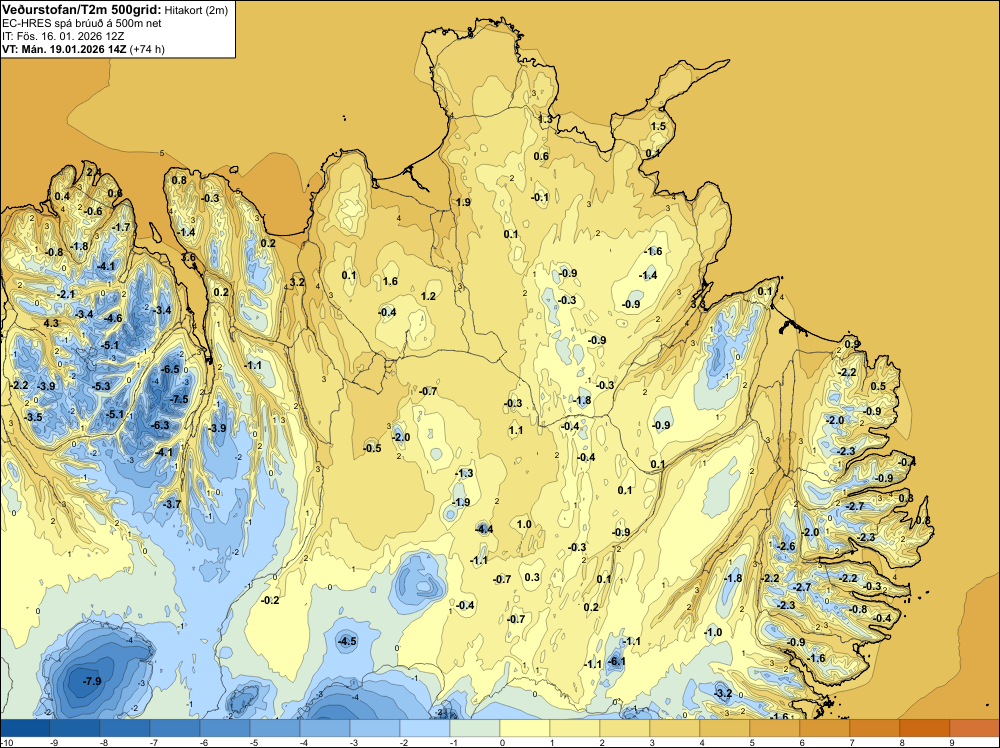Click the temperature value -3.2
Screen dimensions: 1000x748
point(723,693)
